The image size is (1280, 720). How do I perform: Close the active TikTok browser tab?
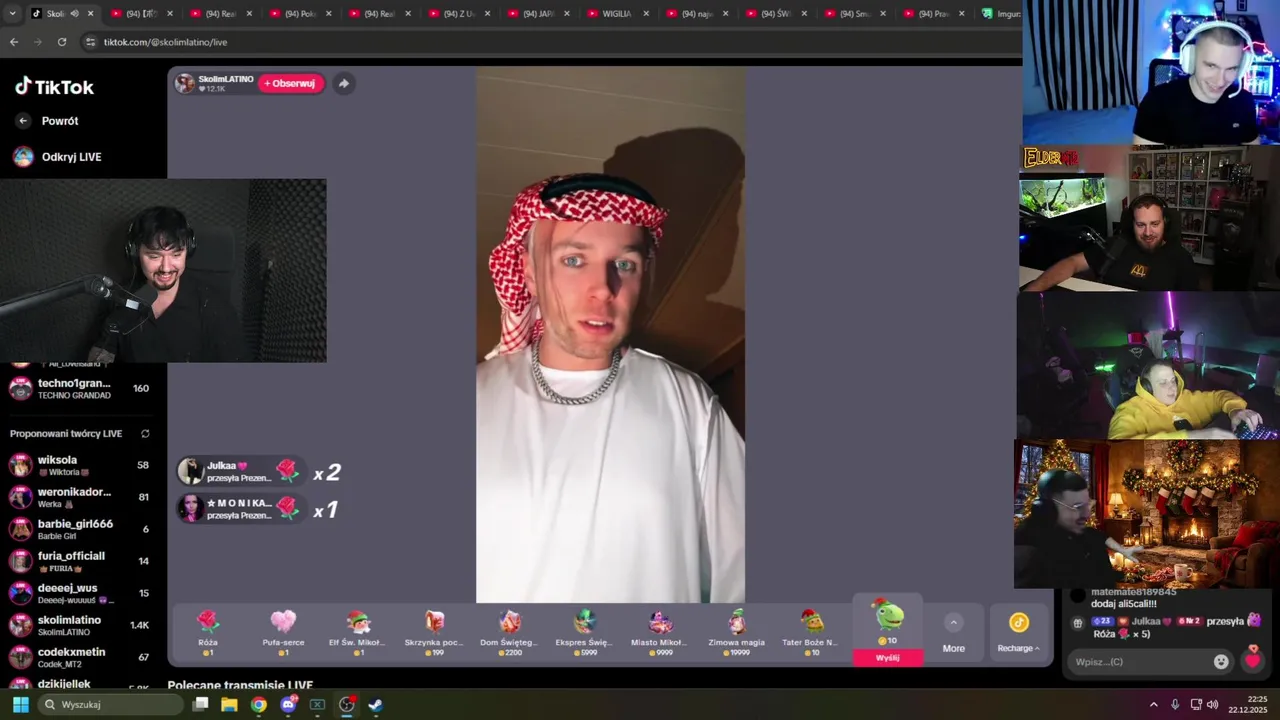coord(90,14)
